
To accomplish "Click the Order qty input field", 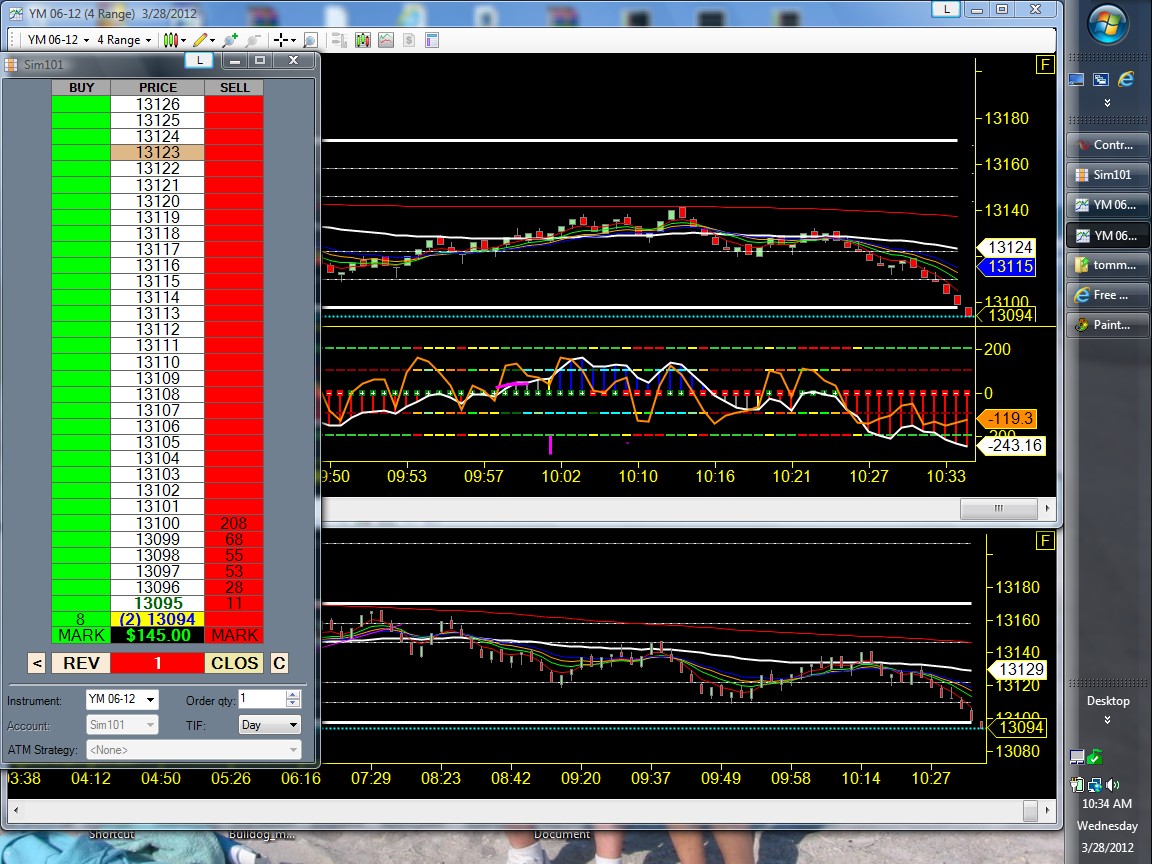I will pyautogui.click(x=262, y=699).
